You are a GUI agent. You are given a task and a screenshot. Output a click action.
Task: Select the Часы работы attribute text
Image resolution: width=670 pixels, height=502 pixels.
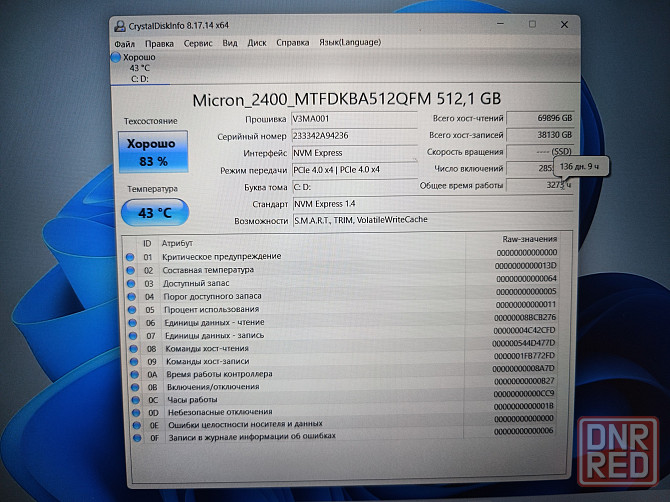[192, 400]
